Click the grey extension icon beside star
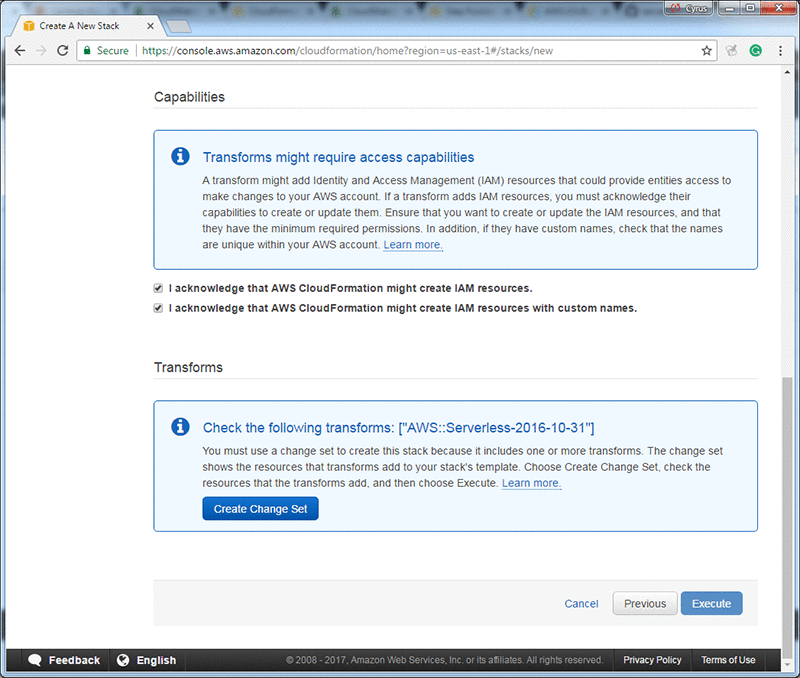Viewport: 800px width, 678px height. [732, 51]
